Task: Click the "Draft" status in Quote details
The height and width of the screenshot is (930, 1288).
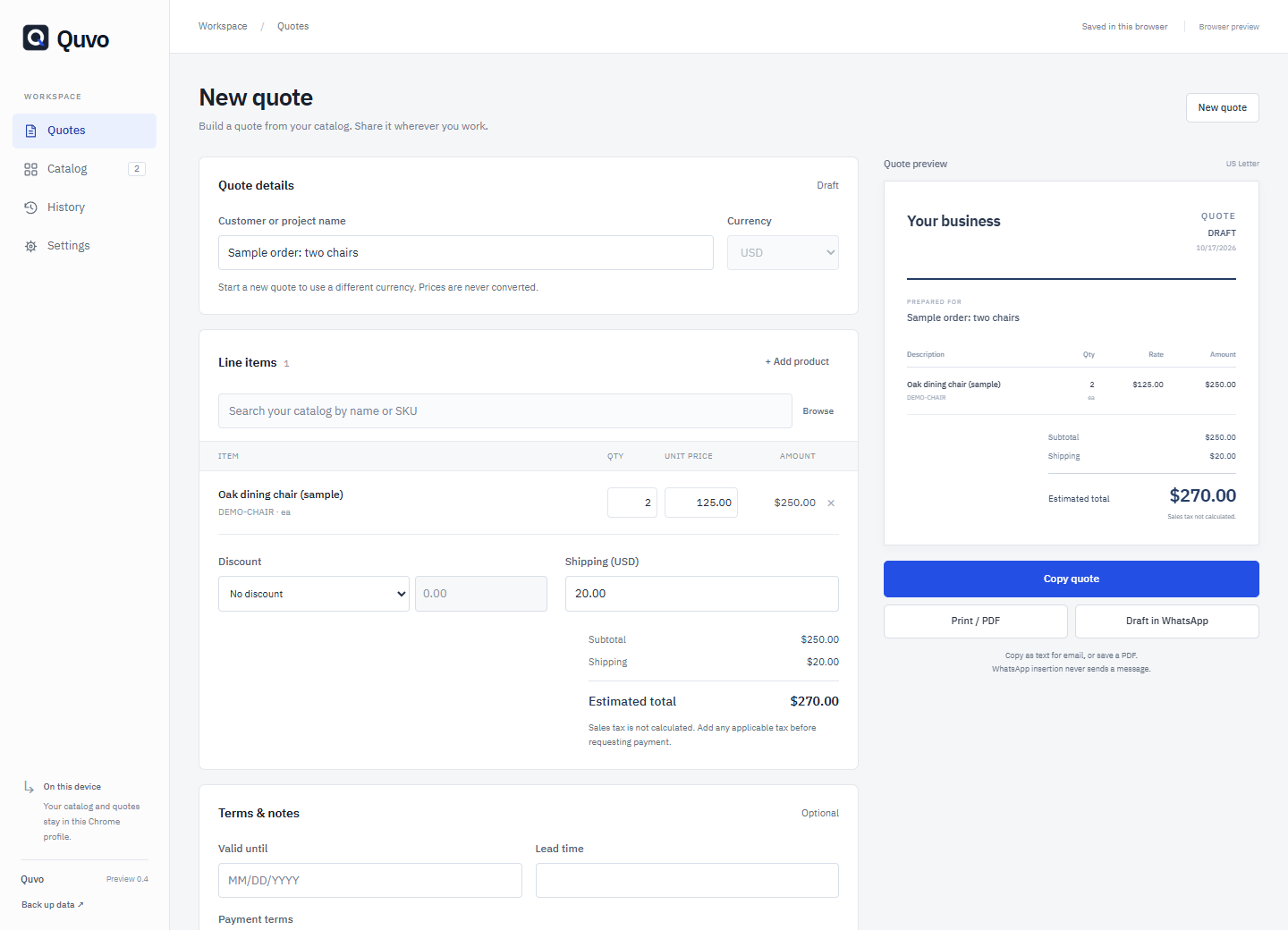Action: 827,186
